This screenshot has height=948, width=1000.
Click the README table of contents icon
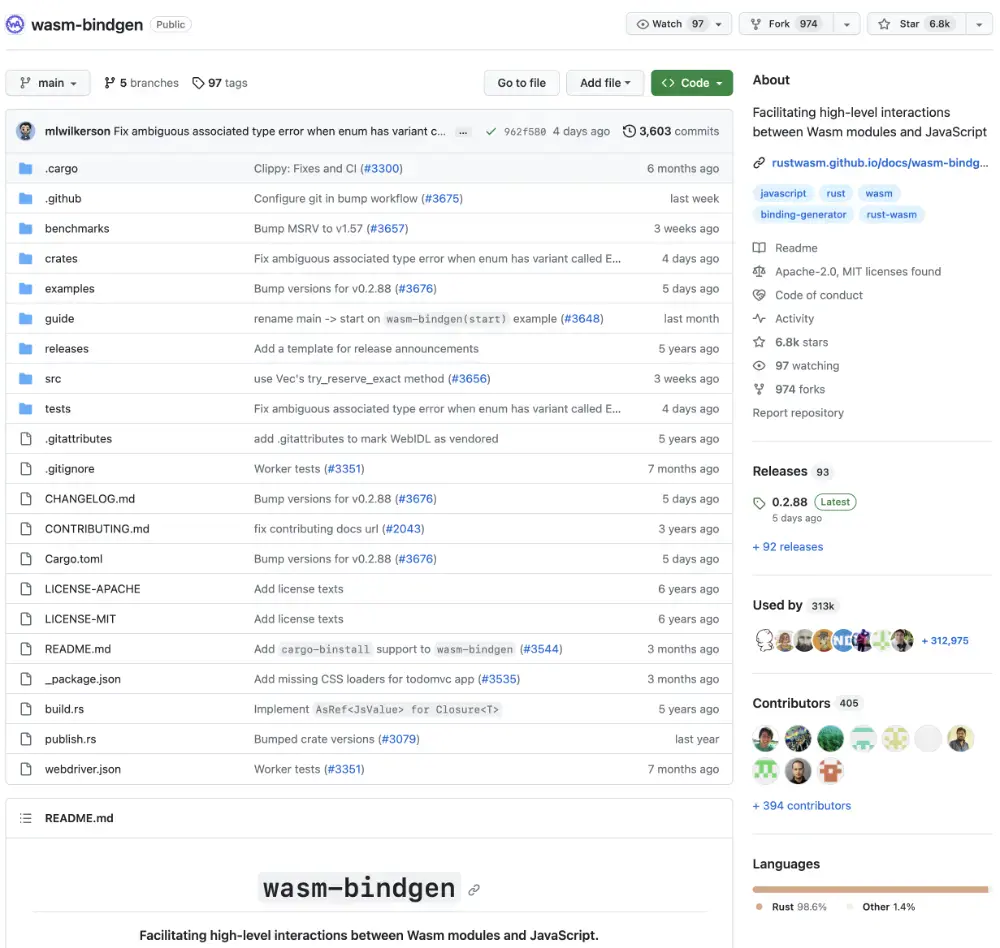coord(25,818)
